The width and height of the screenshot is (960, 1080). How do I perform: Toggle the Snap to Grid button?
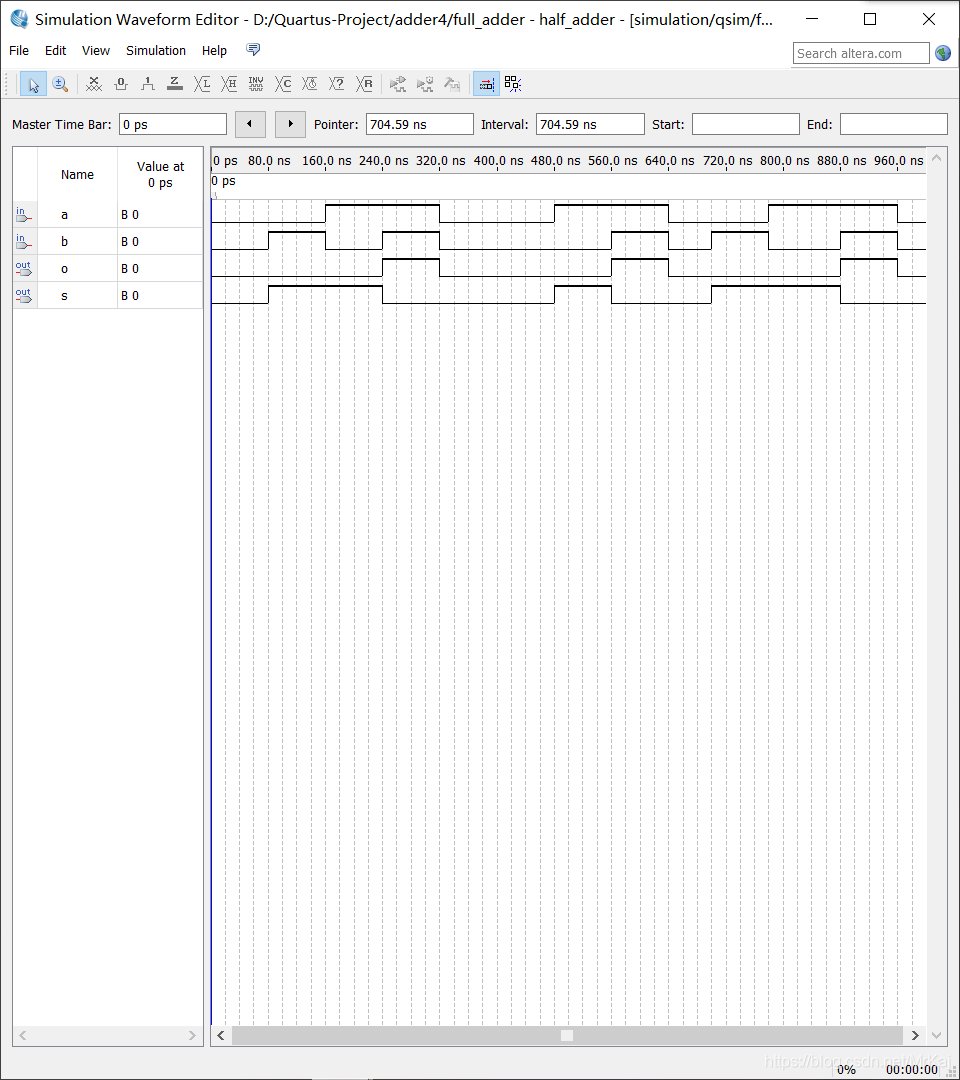coord(513,84)
